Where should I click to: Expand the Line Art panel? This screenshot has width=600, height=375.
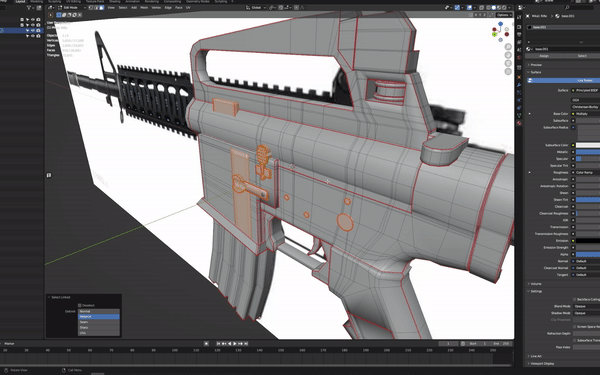coord(536,356)
